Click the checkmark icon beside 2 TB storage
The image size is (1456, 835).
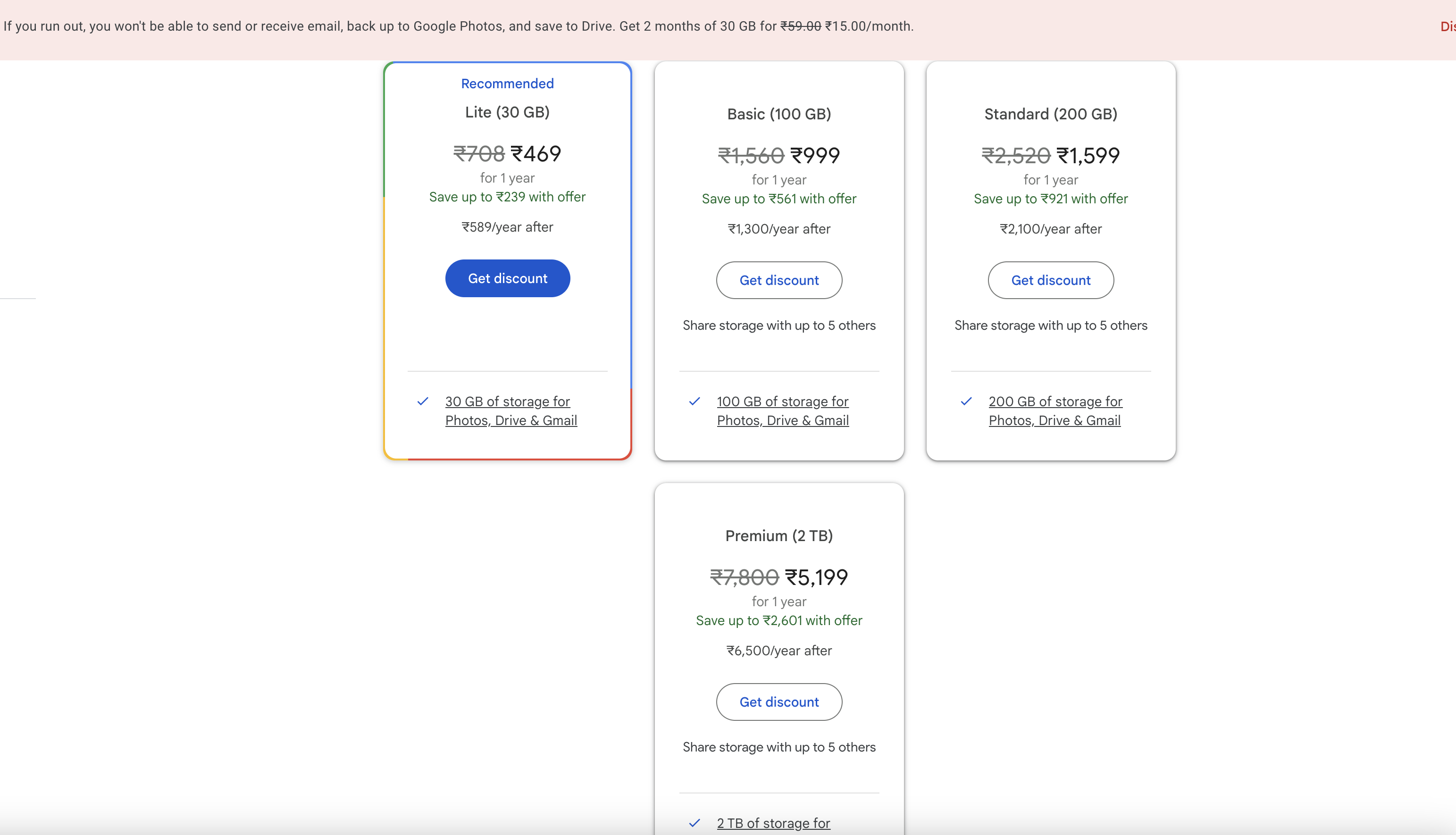tap(695, 823)
